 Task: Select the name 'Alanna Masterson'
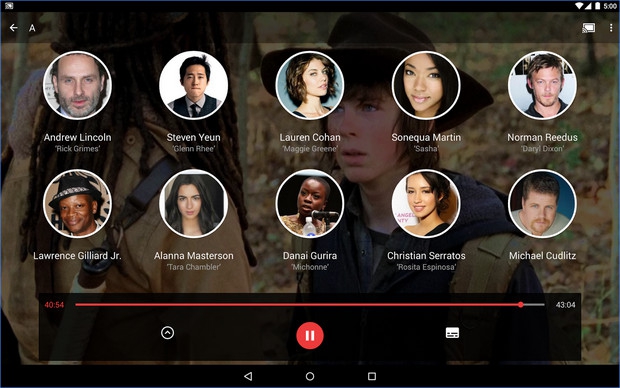[194, 256]
